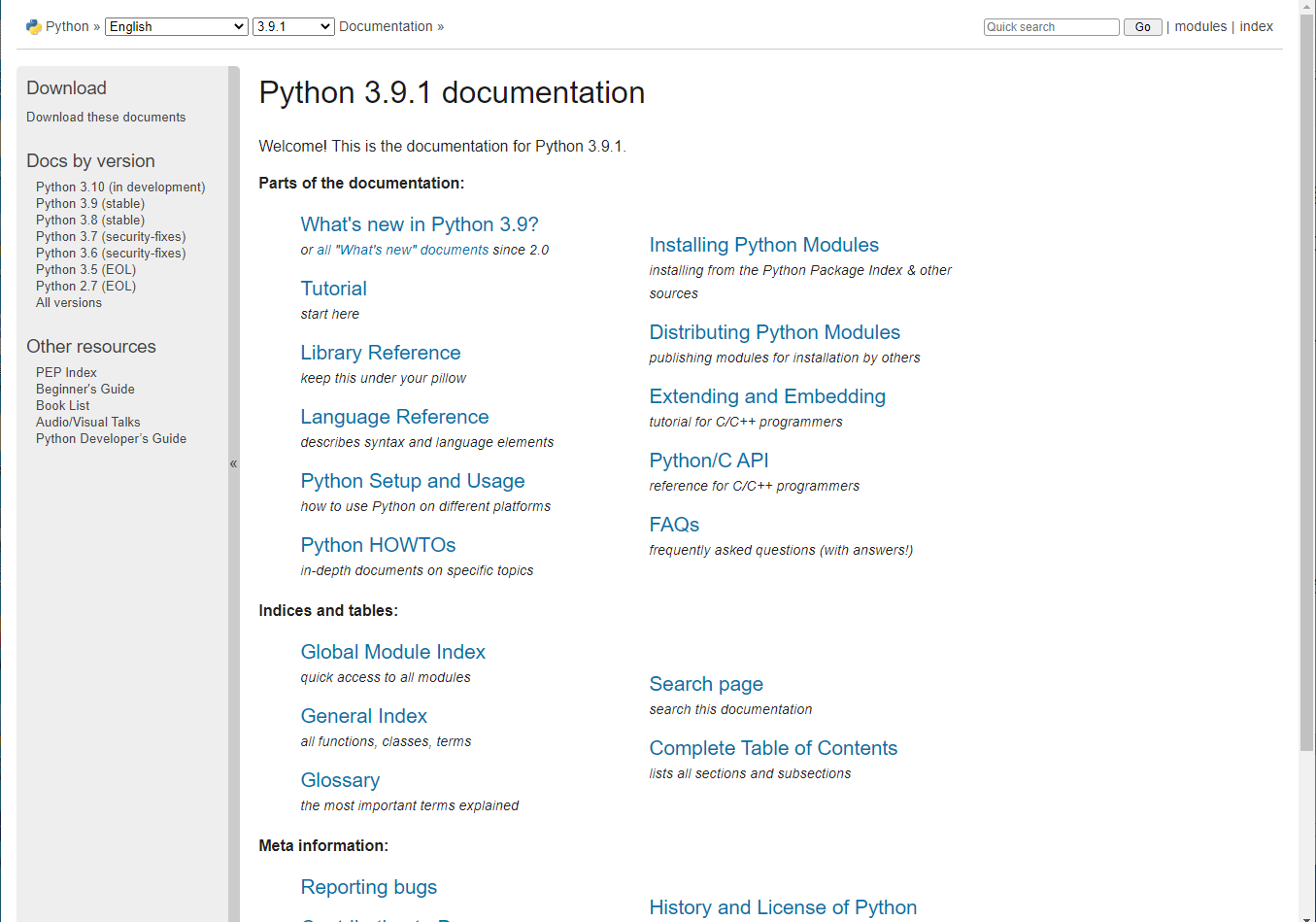Click the Python logo icon

coord(33,27)
